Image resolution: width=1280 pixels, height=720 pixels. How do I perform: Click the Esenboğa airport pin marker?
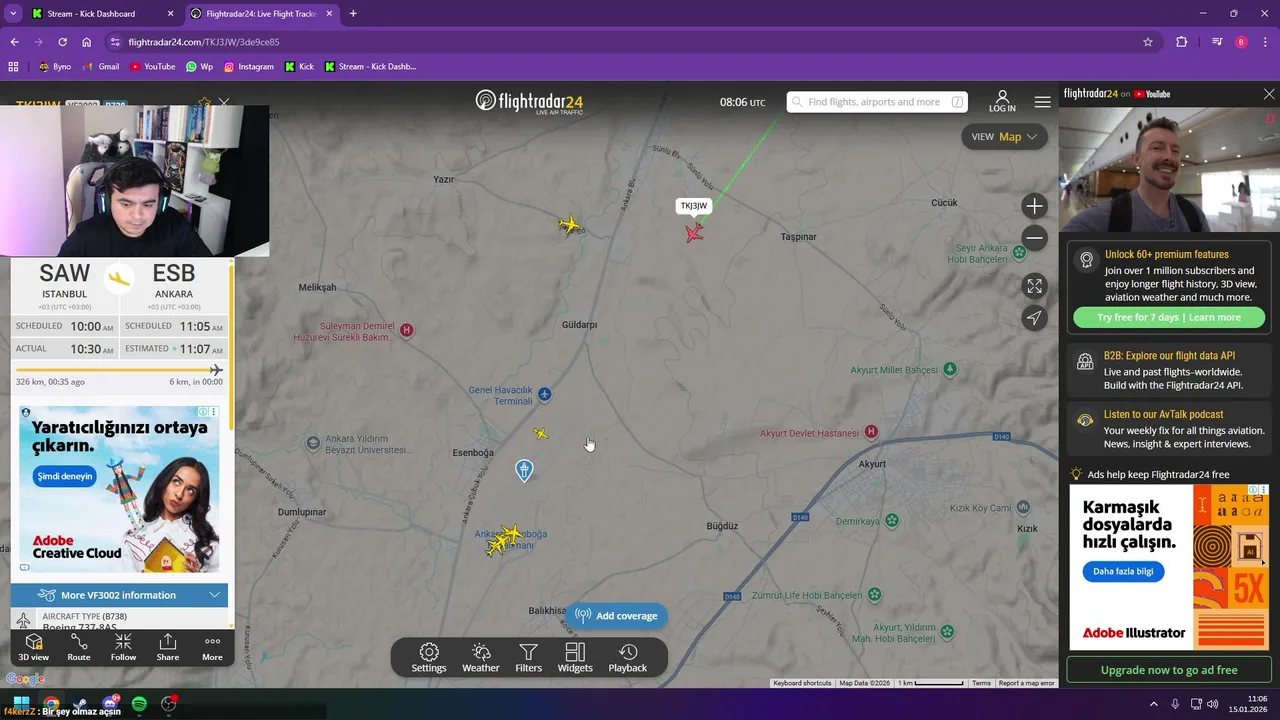(x=524, y=470)
